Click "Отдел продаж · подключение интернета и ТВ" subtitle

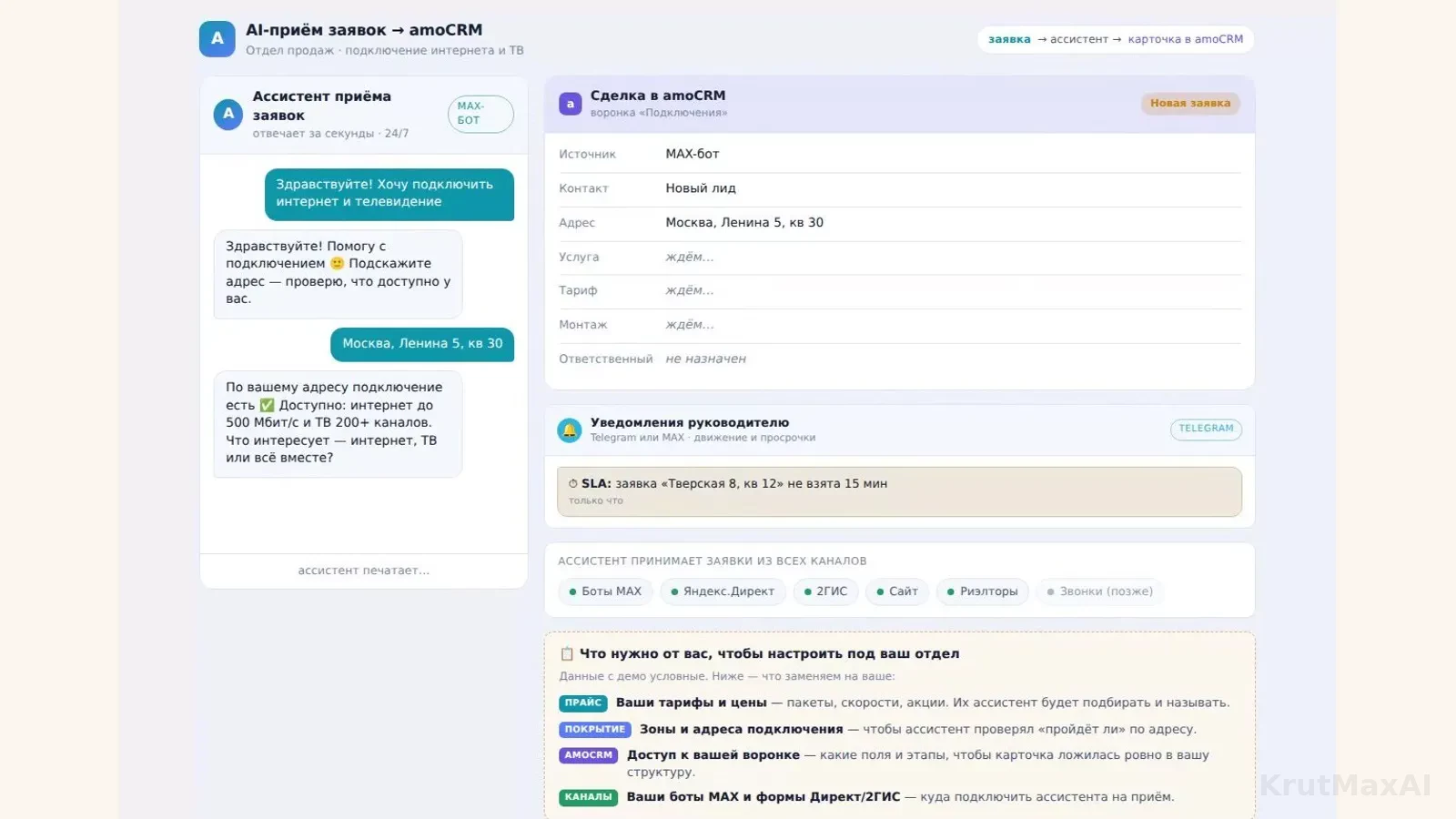pos(385,51)
